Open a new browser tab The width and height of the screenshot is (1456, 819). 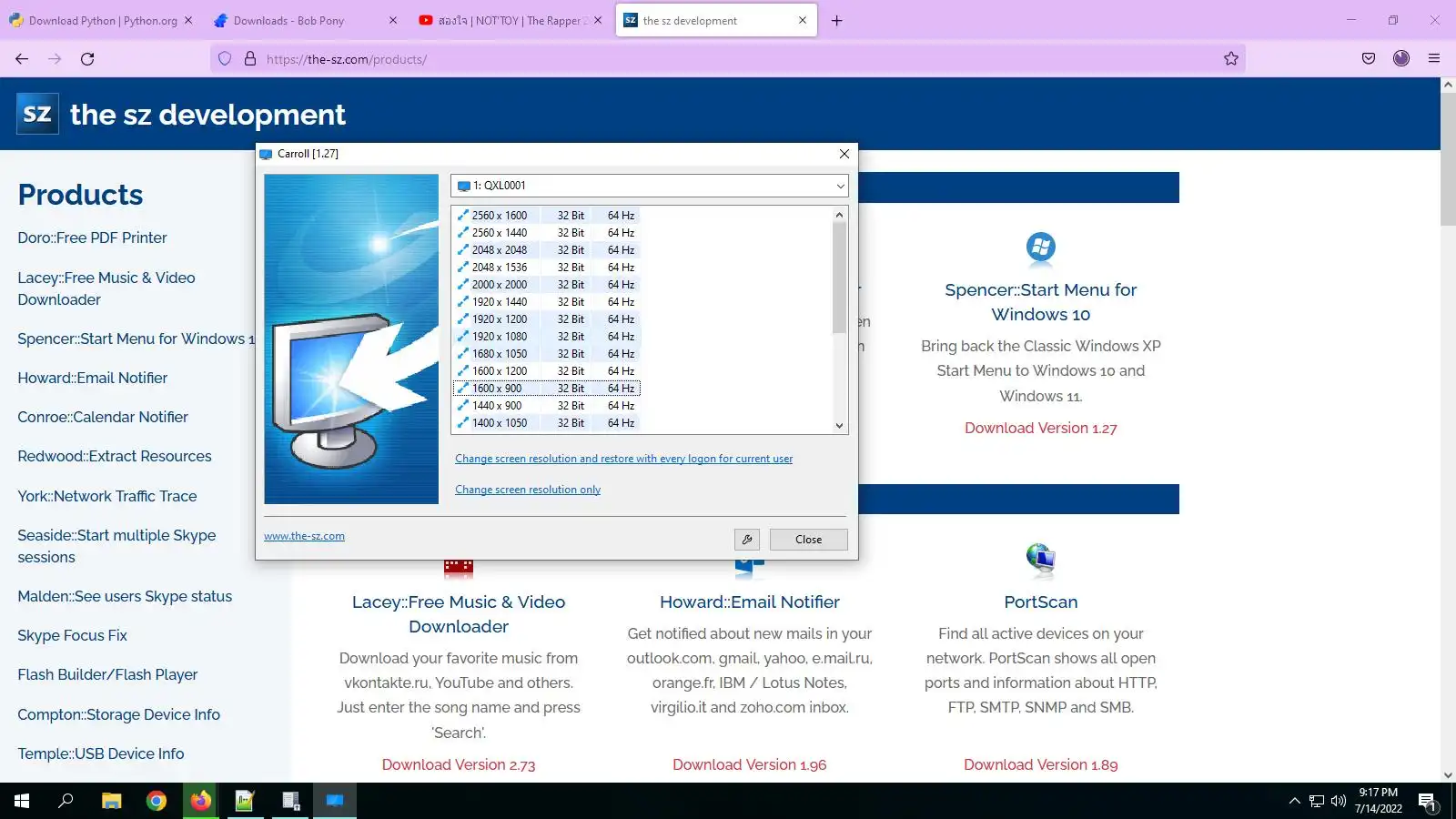tap(836, 21)
